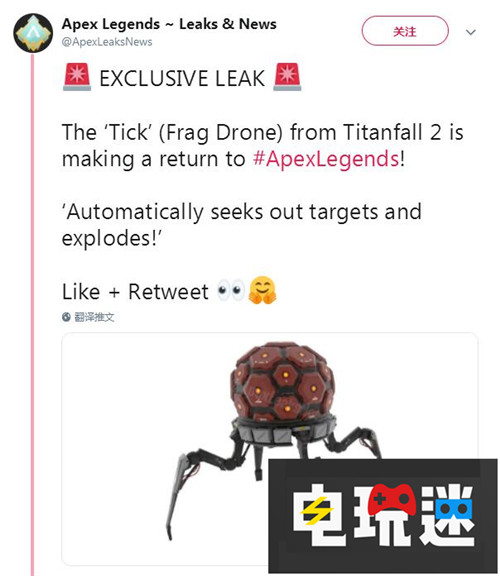This screenshot has height=576, width=500.
Task: Click the 电玩迷 watermark logo
Action: pos(383,515)
